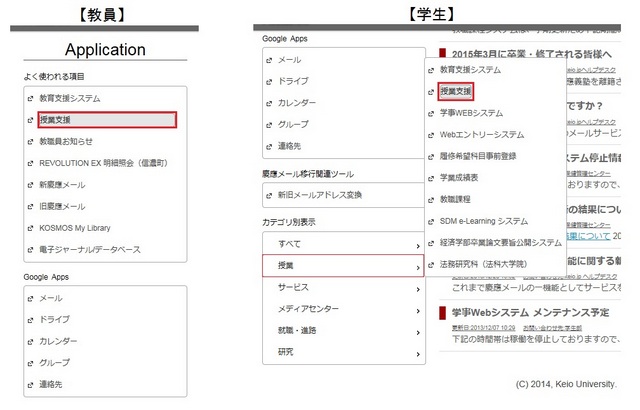The width and height of the screenshot is (640, 410).
Task: Expand the メディアセンター category arrow
Action: [x=417, y=309]
